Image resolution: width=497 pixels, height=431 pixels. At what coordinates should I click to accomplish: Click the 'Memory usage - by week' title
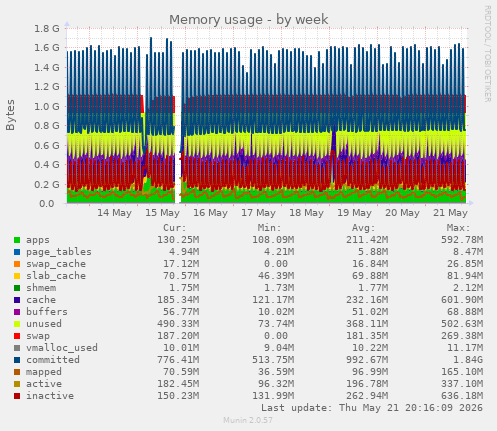[249, 20]
